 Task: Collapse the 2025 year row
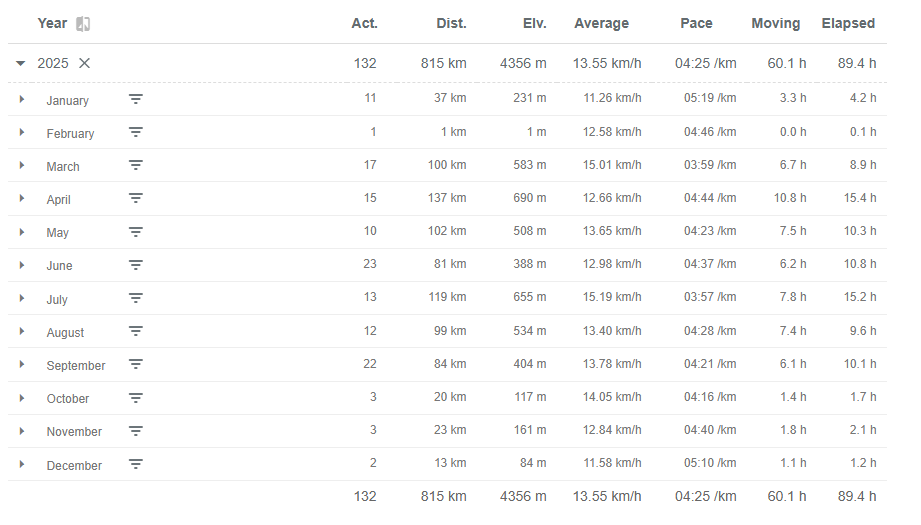click(21, 63)
